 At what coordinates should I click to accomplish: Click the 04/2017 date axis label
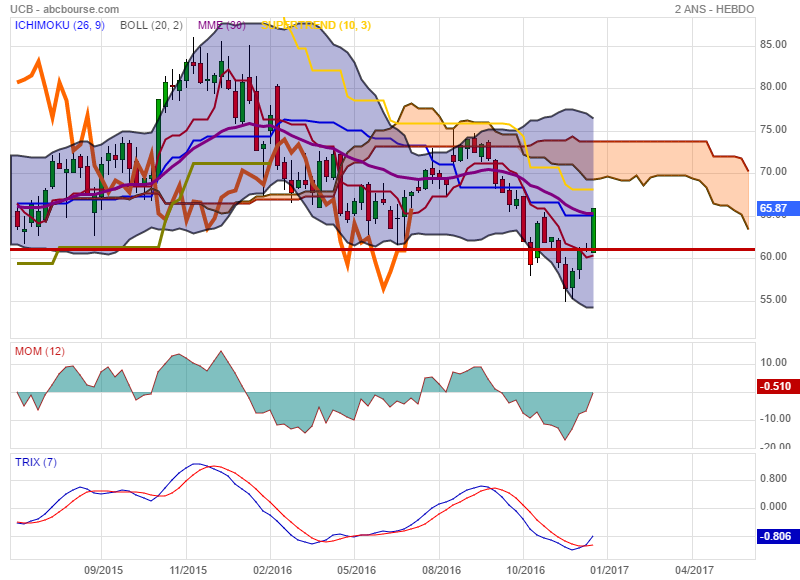point(694,570)
